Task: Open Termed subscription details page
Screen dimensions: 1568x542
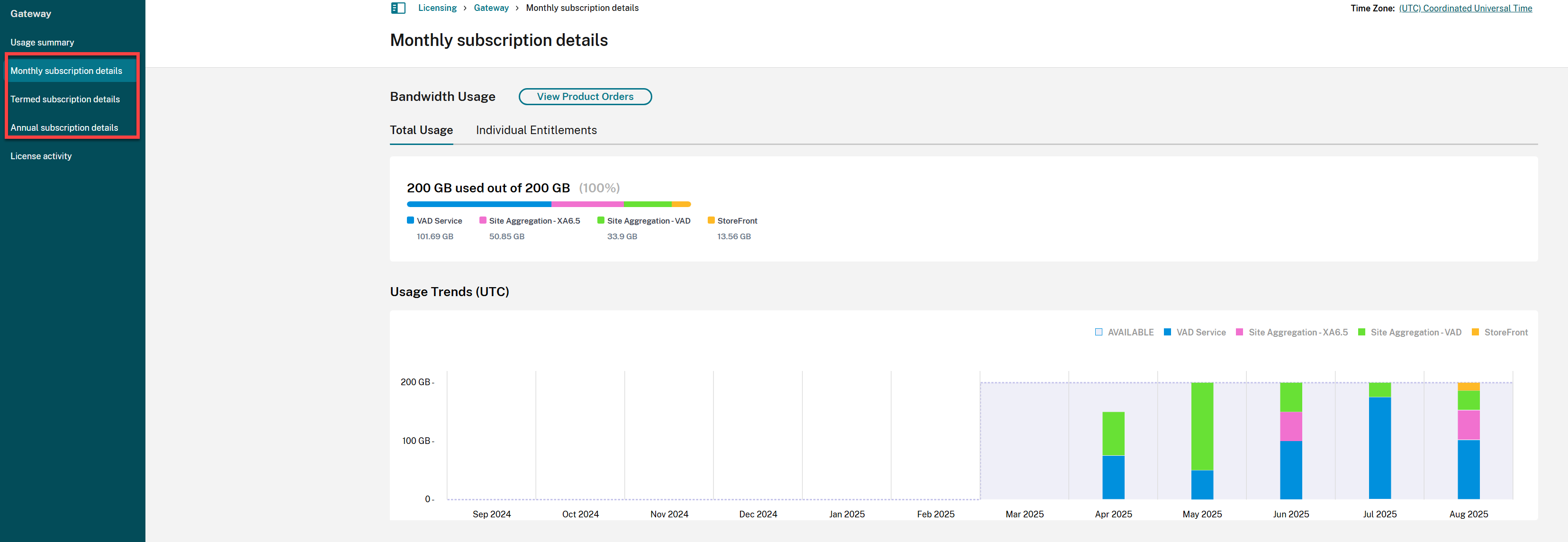Action: point(65,99)
